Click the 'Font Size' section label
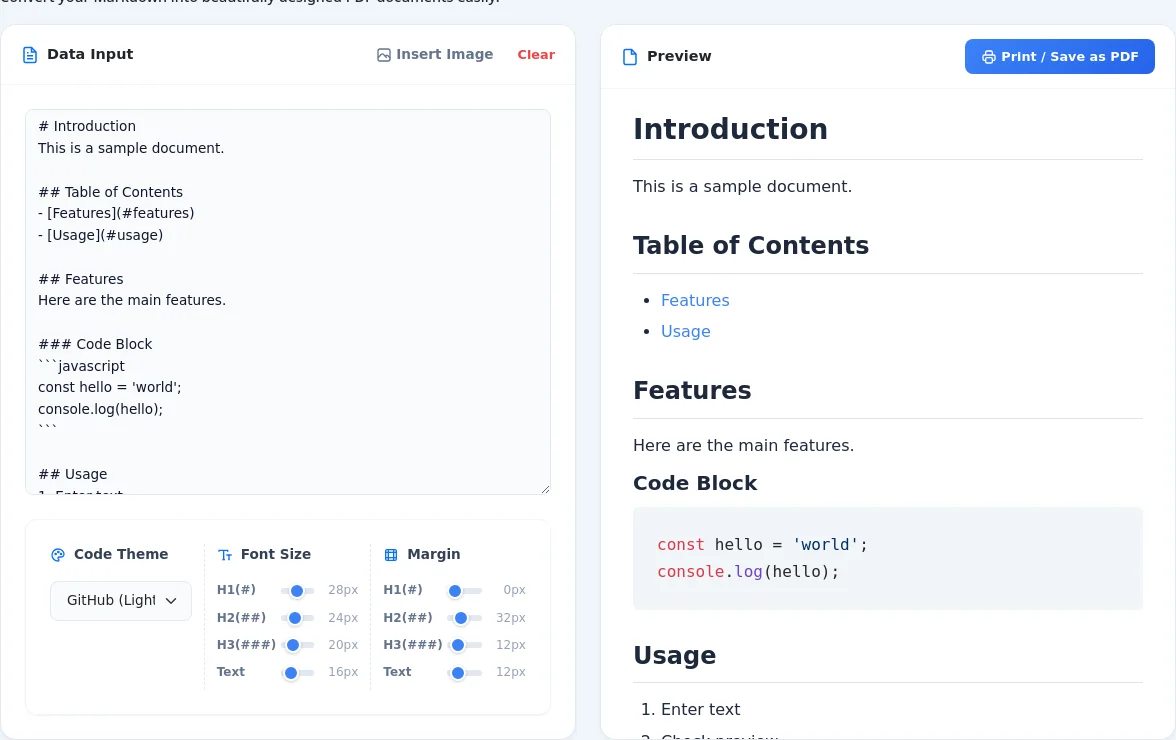Screen dimensions: 1176x740 tap(275, 554)
